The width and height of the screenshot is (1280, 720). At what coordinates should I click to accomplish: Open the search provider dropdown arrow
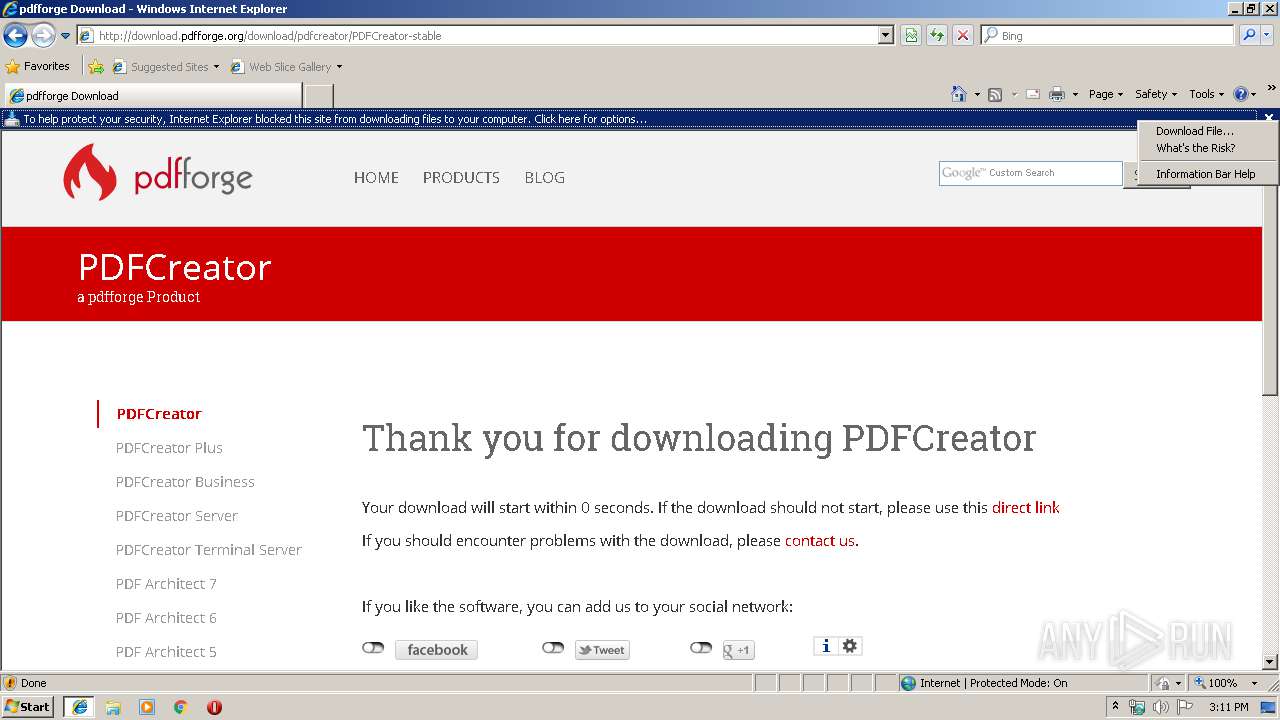point(1267,35)
